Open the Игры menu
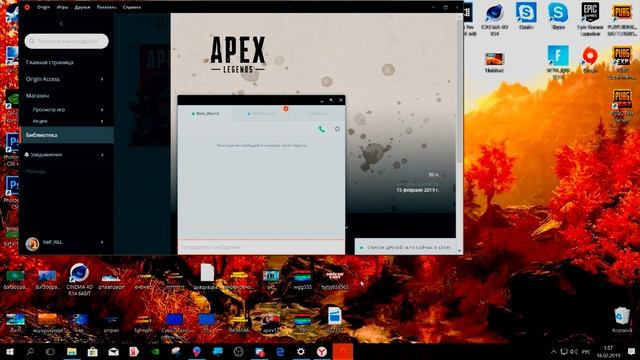 (62, 7)
